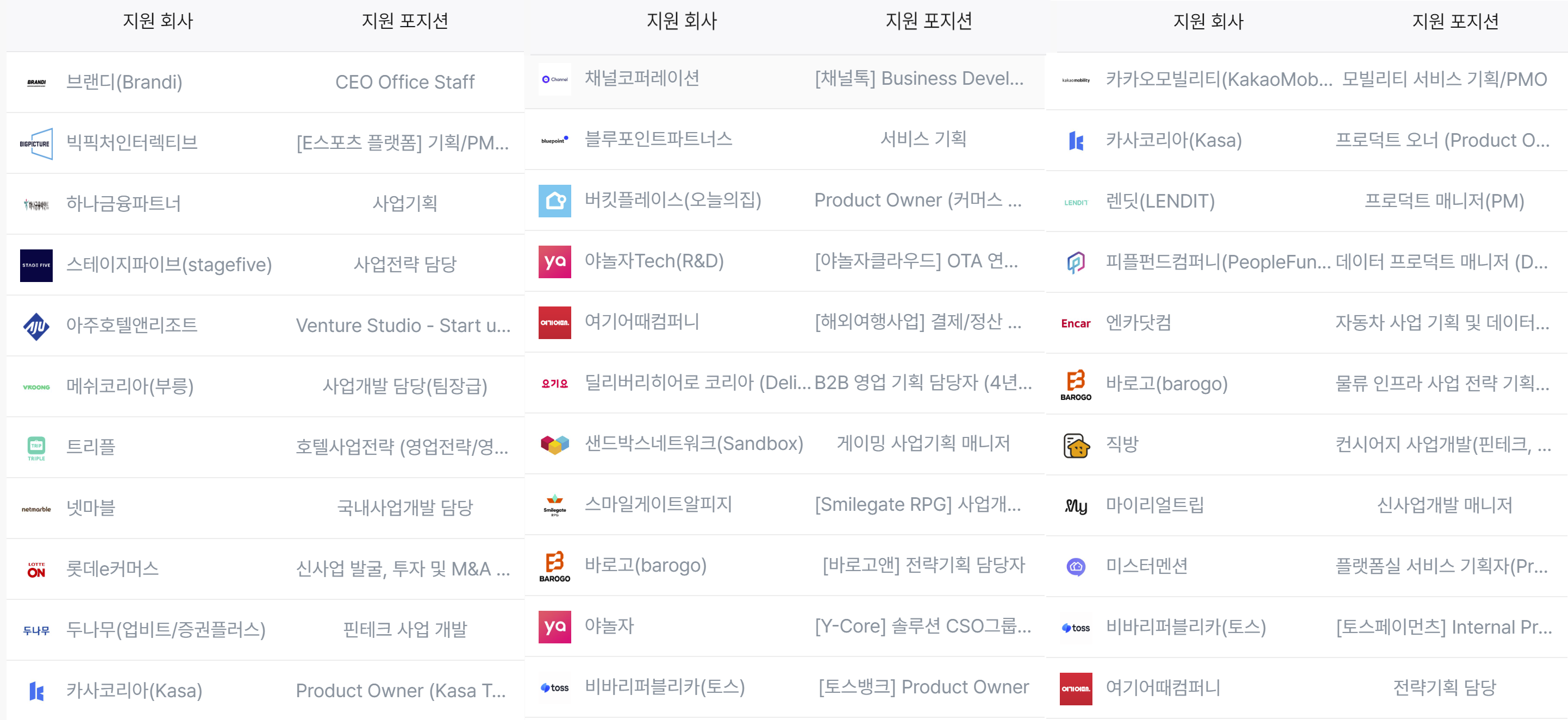The height and width of the screenshot is (720, 1568).
Task: Select 게이밍 사업기획 매니저 position
Action: pyautogui.click(x=923, y=444)
